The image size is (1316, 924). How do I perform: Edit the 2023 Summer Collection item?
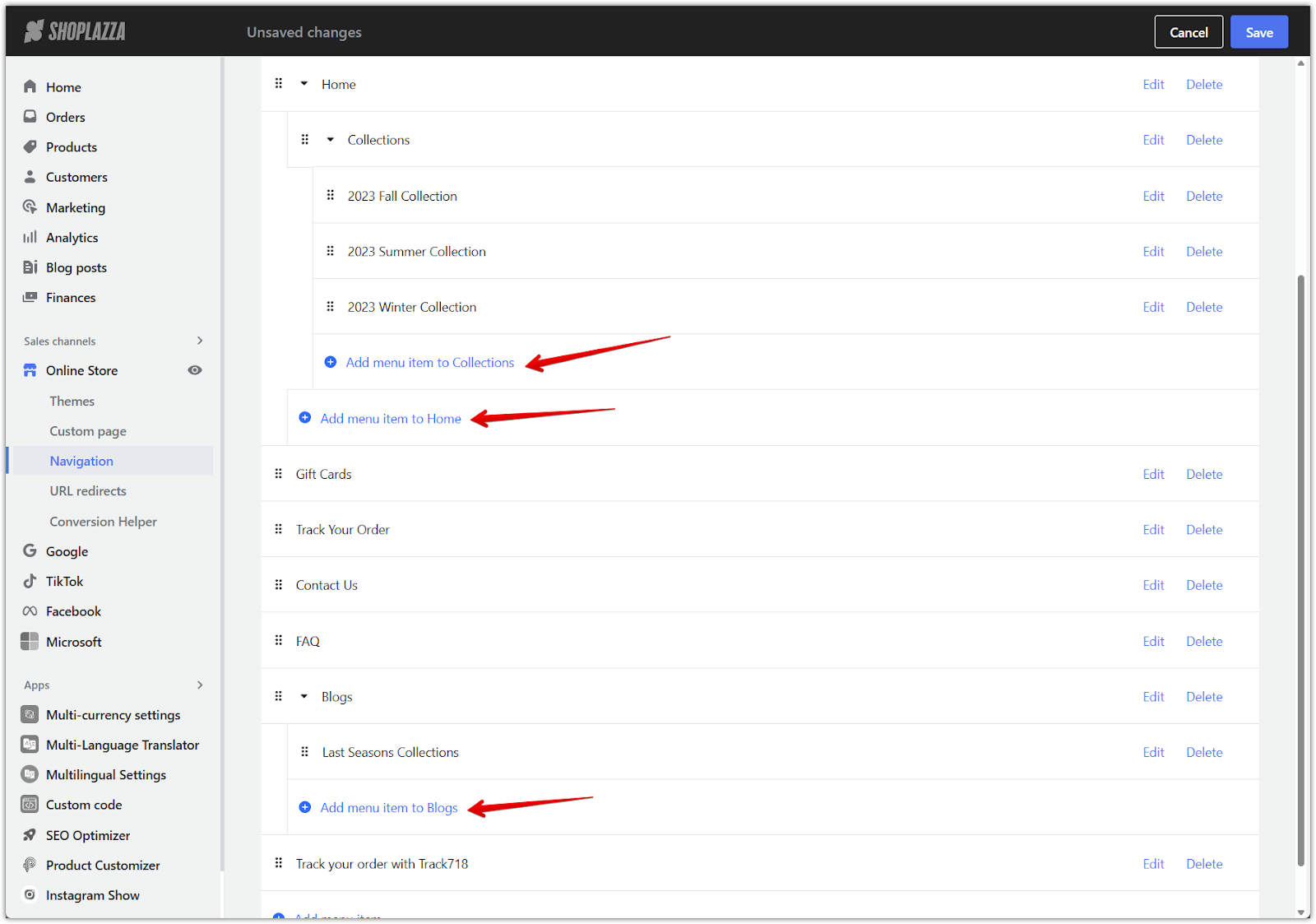(x=1153, y=251)
